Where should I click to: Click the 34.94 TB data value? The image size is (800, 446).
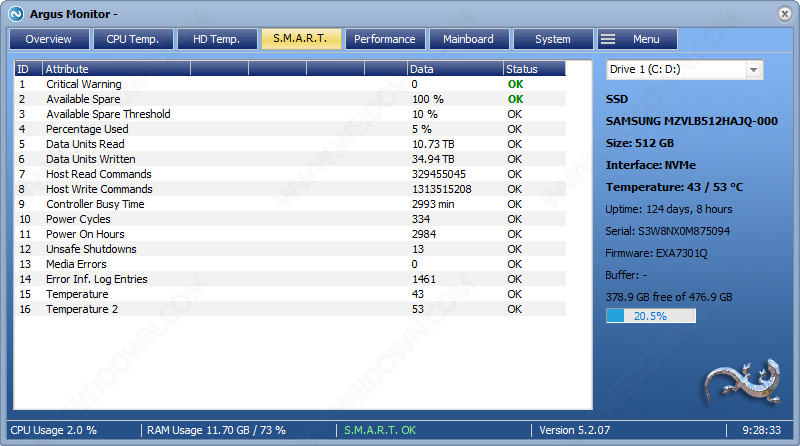pyautogui.click(x=433, y=159)
